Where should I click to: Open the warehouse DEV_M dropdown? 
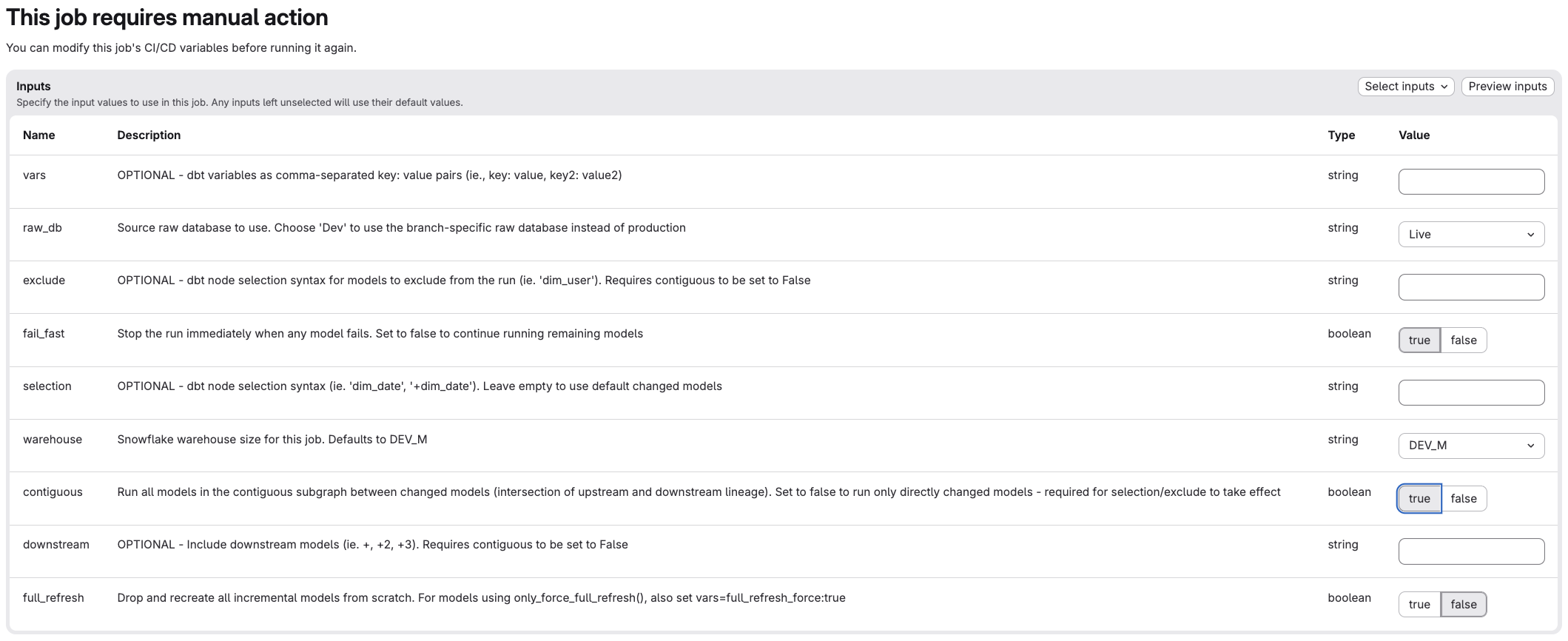coord(1471,446)
